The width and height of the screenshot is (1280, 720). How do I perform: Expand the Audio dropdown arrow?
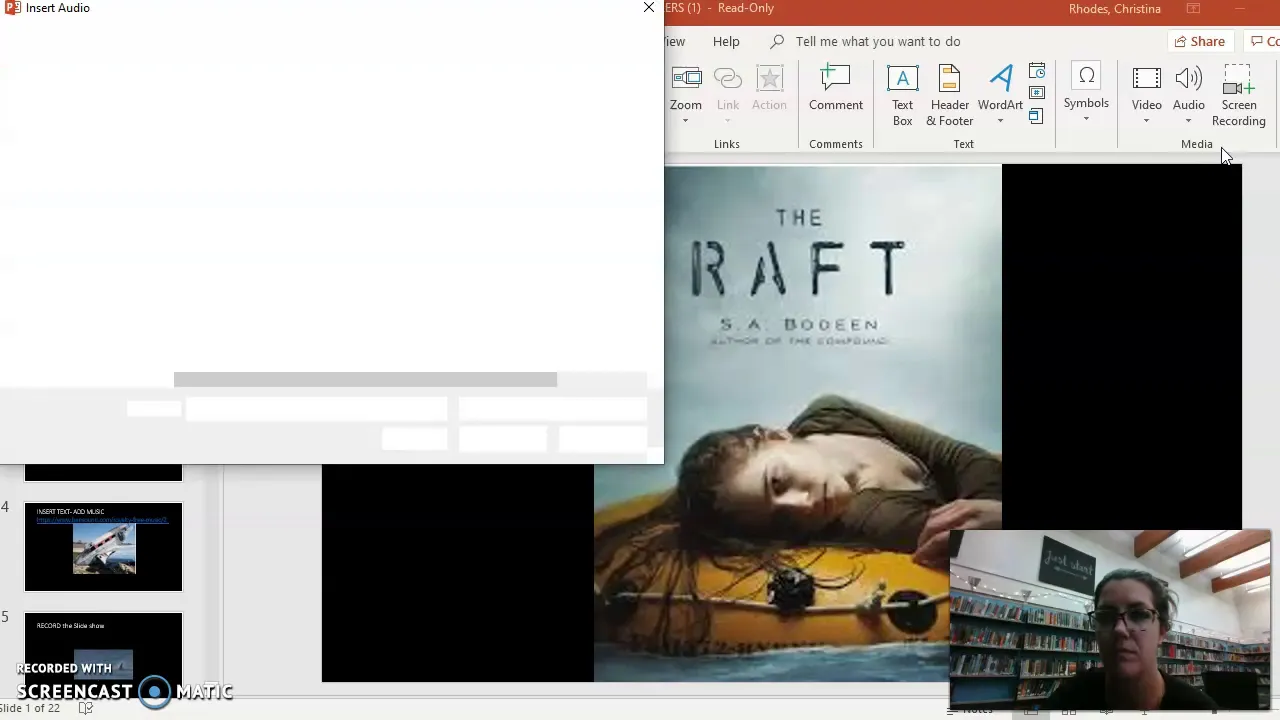tap(1189, 122)
